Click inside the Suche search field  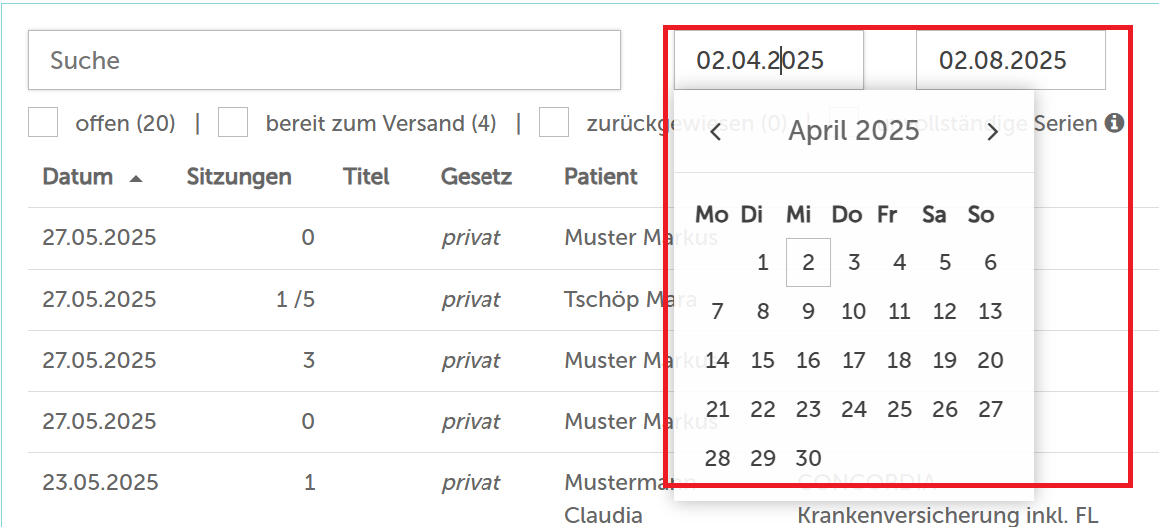324,60
